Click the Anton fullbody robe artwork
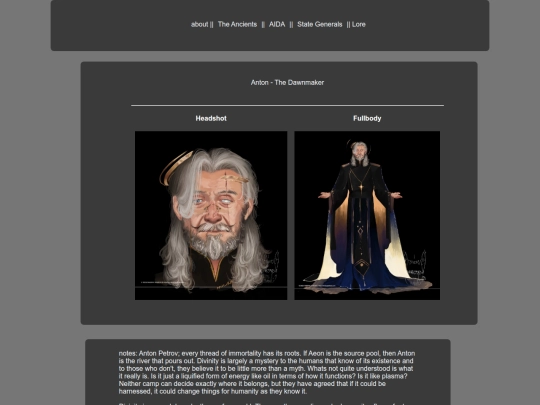This screenshot has width=540, height=405. 367,215
